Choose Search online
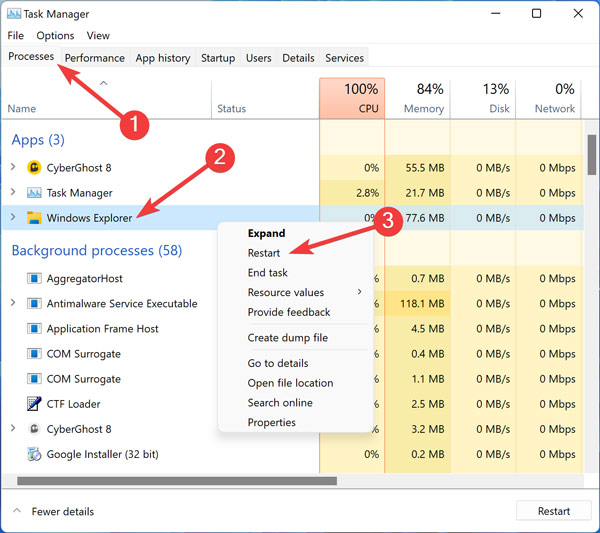 click(x=280, y=403)
